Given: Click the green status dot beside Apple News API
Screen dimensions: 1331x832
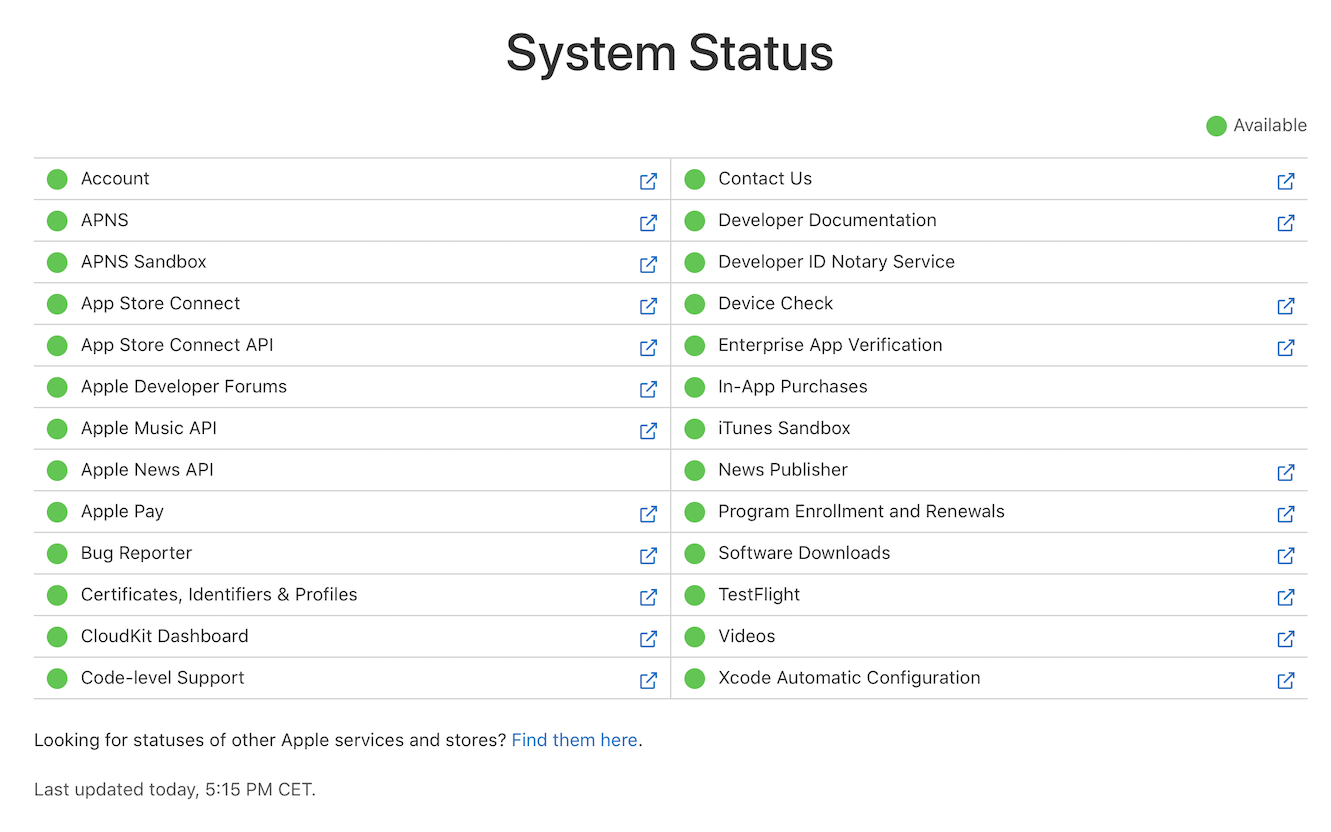Looking at the screenshot, I should pyautogui.click(x=57, y=470).
